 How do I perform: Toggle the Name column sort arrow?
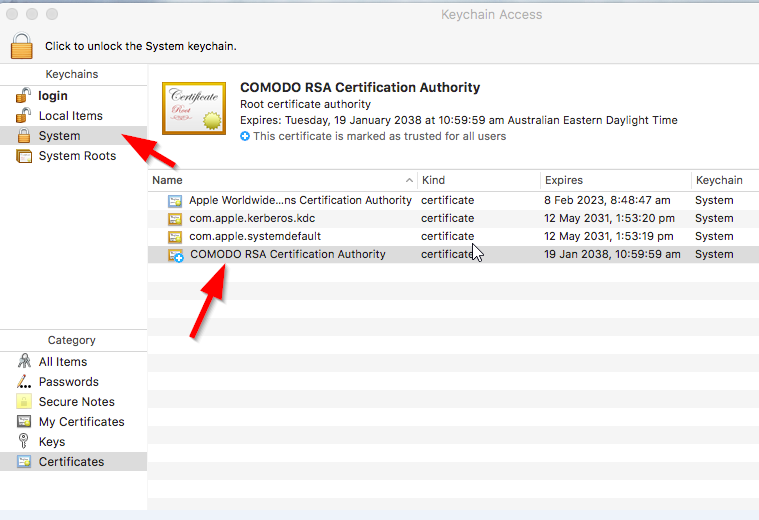pyautogui.click(x=409, y=180)
